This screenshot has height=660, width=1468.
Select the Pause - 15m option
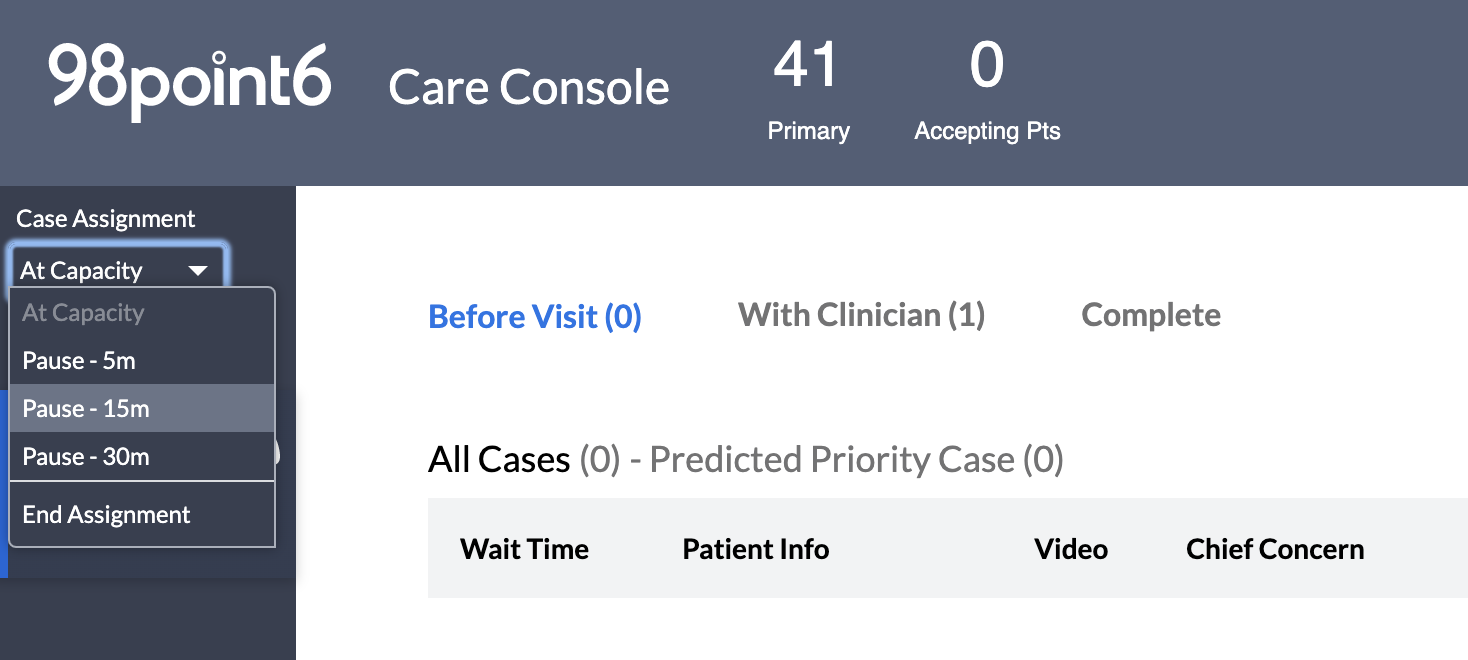[142, 409]
